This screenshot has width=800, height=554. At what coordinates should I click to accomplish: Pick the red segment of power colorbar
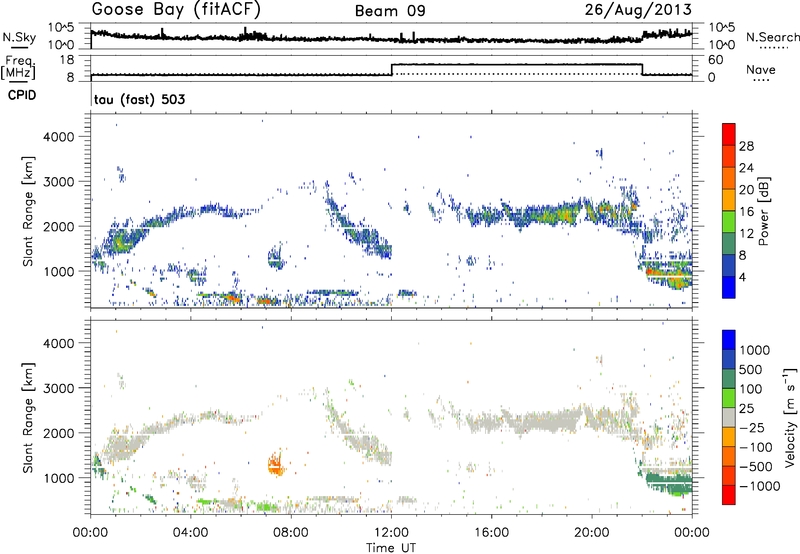click(x=729, y=135)
